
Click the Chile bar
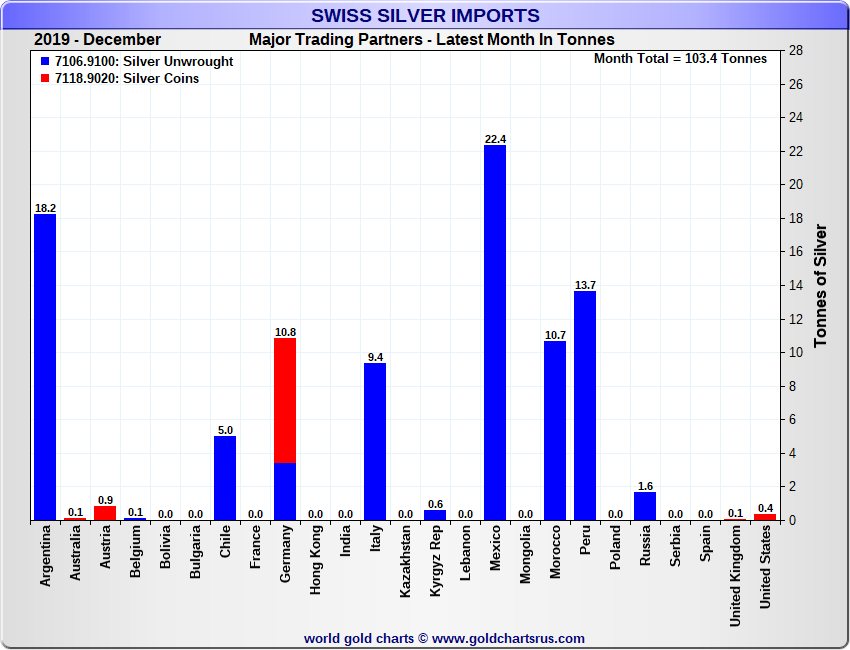coord(225,479)
